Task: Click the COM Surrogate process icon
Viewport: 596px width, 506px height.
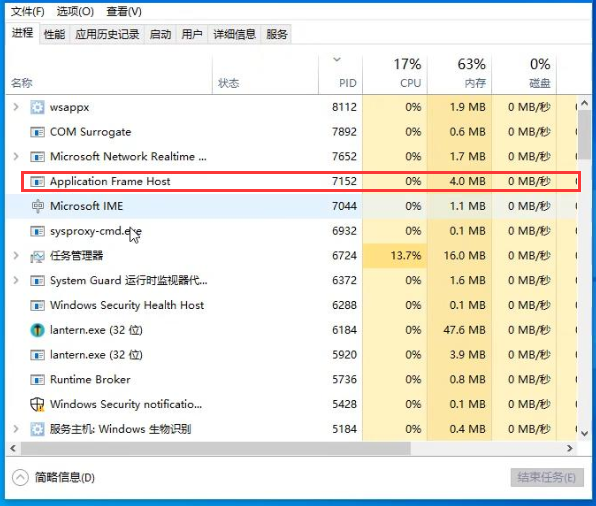Action: 37,132
